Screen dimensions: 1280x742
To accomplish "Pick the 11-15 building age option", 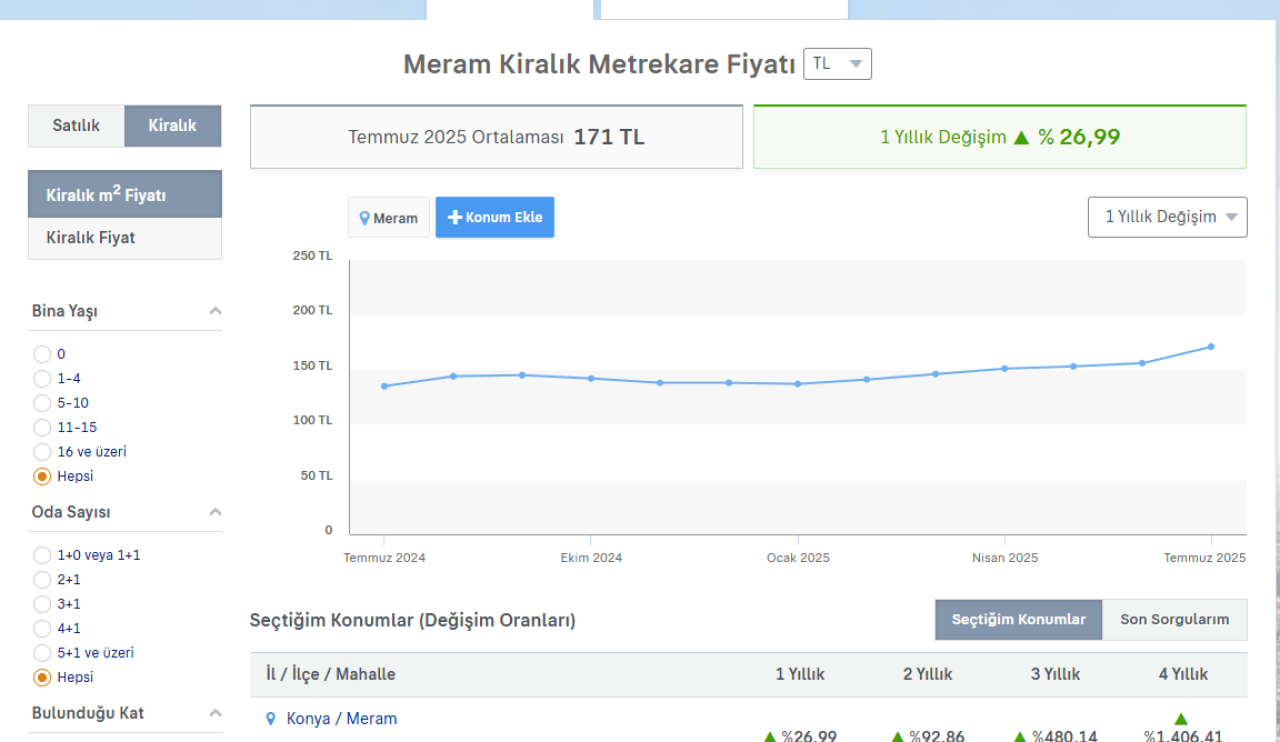I will (x=42, y=427).
